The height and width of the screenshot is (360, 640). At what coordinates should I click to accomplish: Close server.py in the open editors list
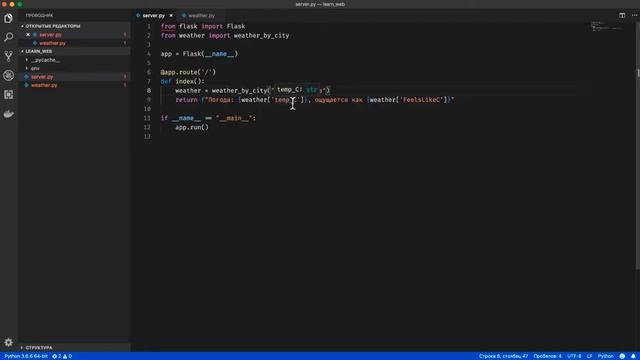(x=28, y=35)
